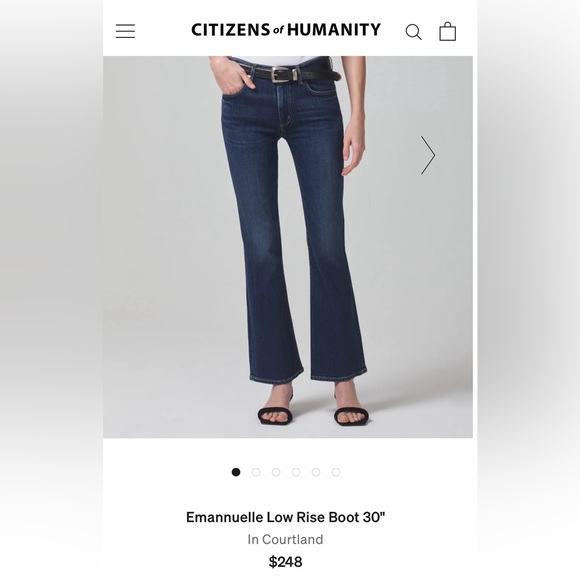Open the hamburger menu
Screen dimensions: 580x580
pos(125,31)
